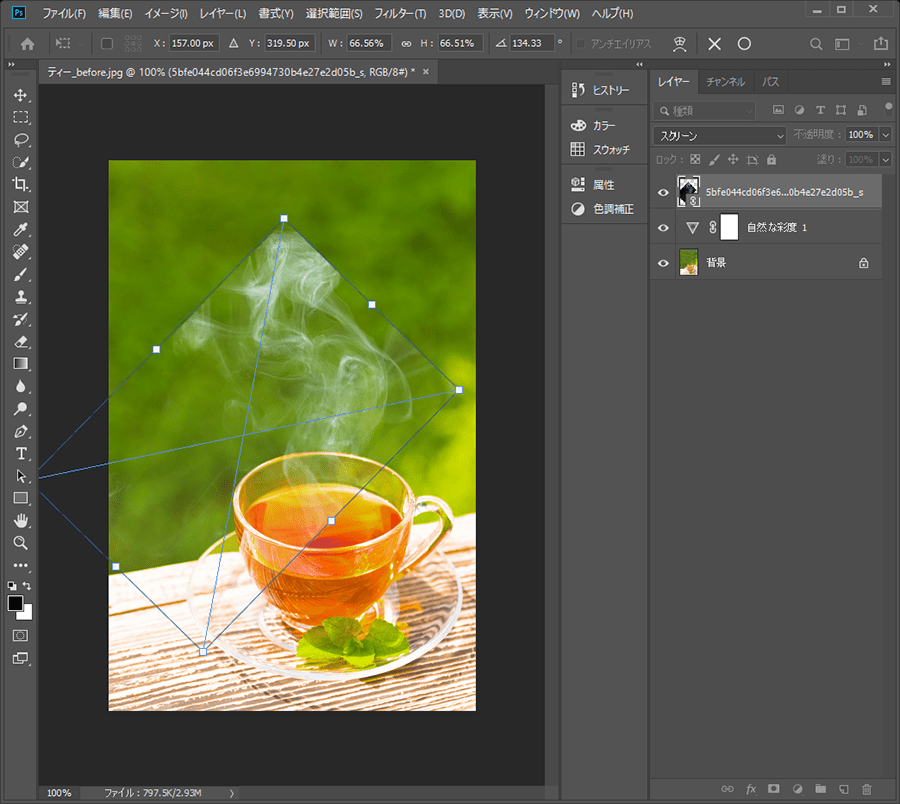This screenshot has height=804, width=900.
Task: Open the 不透明度 opacity dropdown arrow
Action: point(886,135)
